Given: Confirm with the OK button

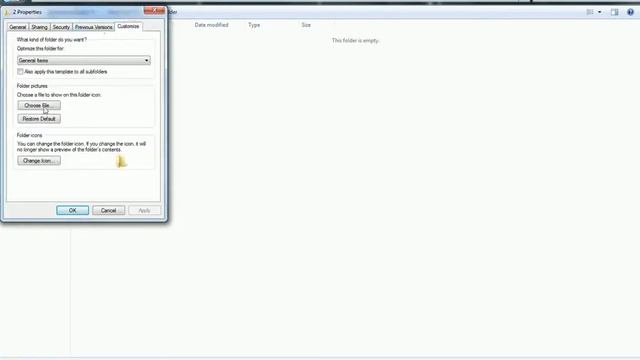Looking at the screenshot, I should (73, 210).
